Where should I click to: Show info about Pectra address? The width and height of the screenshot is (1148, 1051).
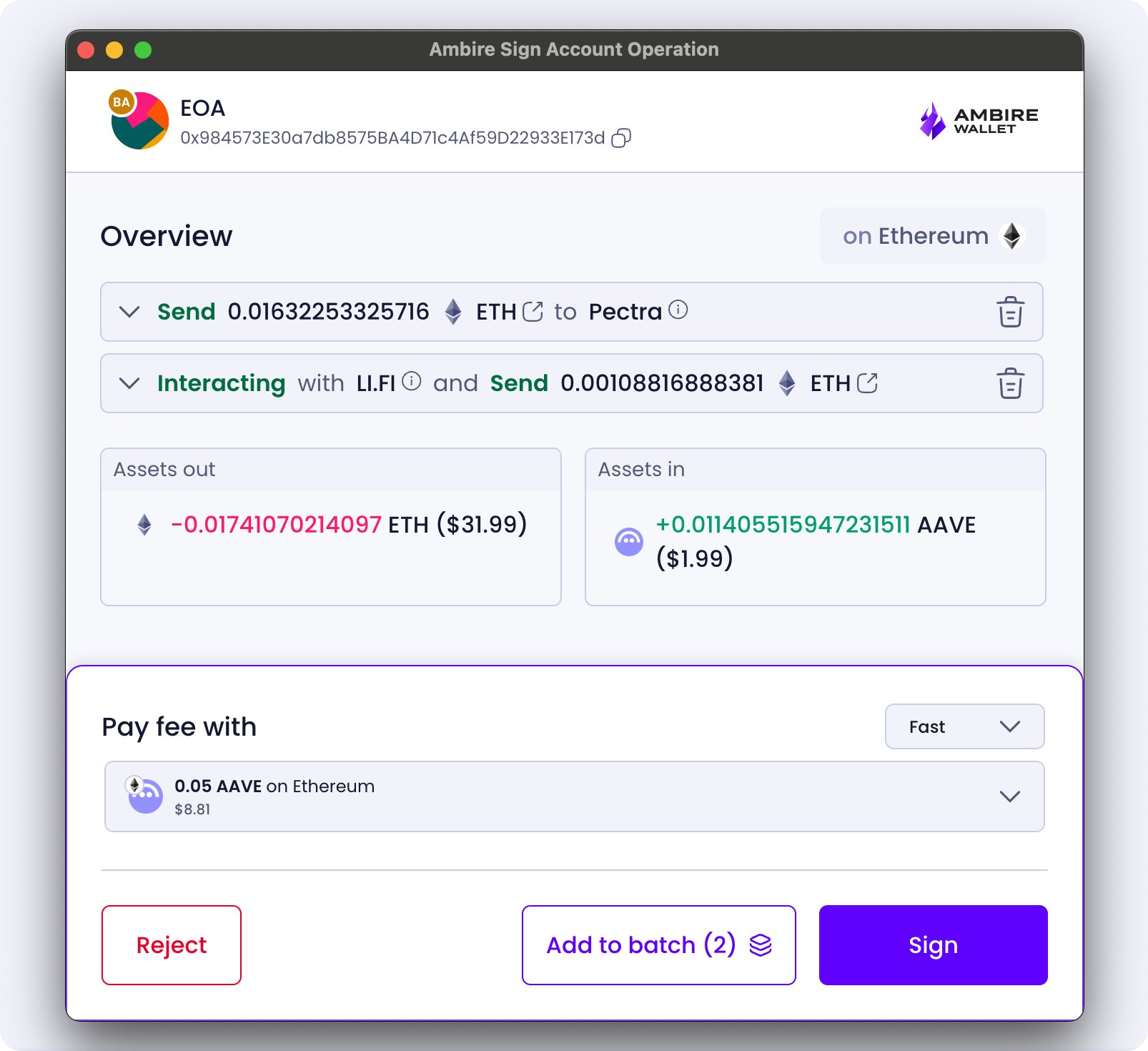pos(678,310)
